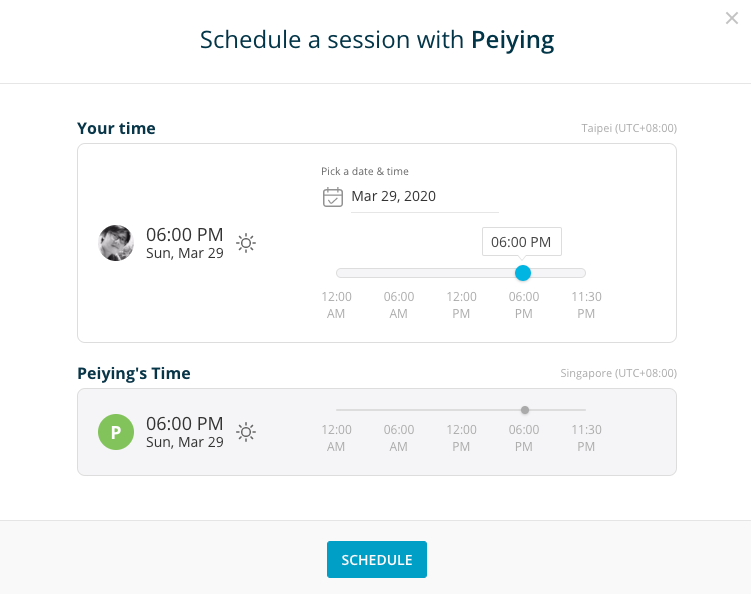Click the 06:00 PM slider tooltip
The image size is (751, 594).
pyautogui.click(x=522, y=242)
